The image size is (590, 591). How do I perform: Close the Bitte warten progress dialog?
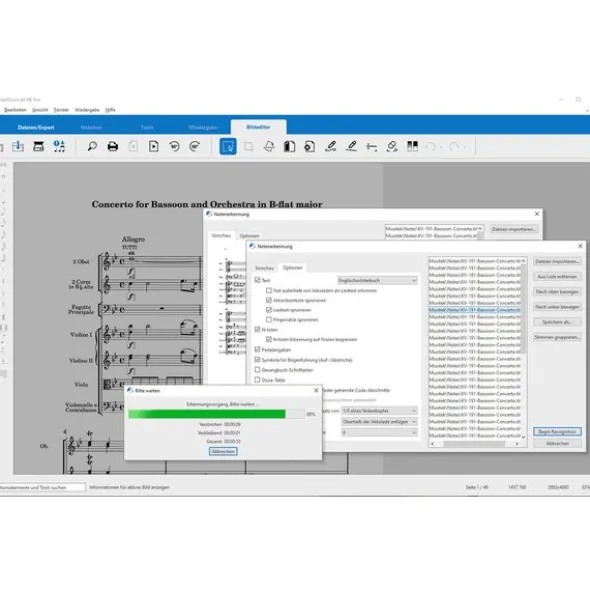(x=316, y=390)
